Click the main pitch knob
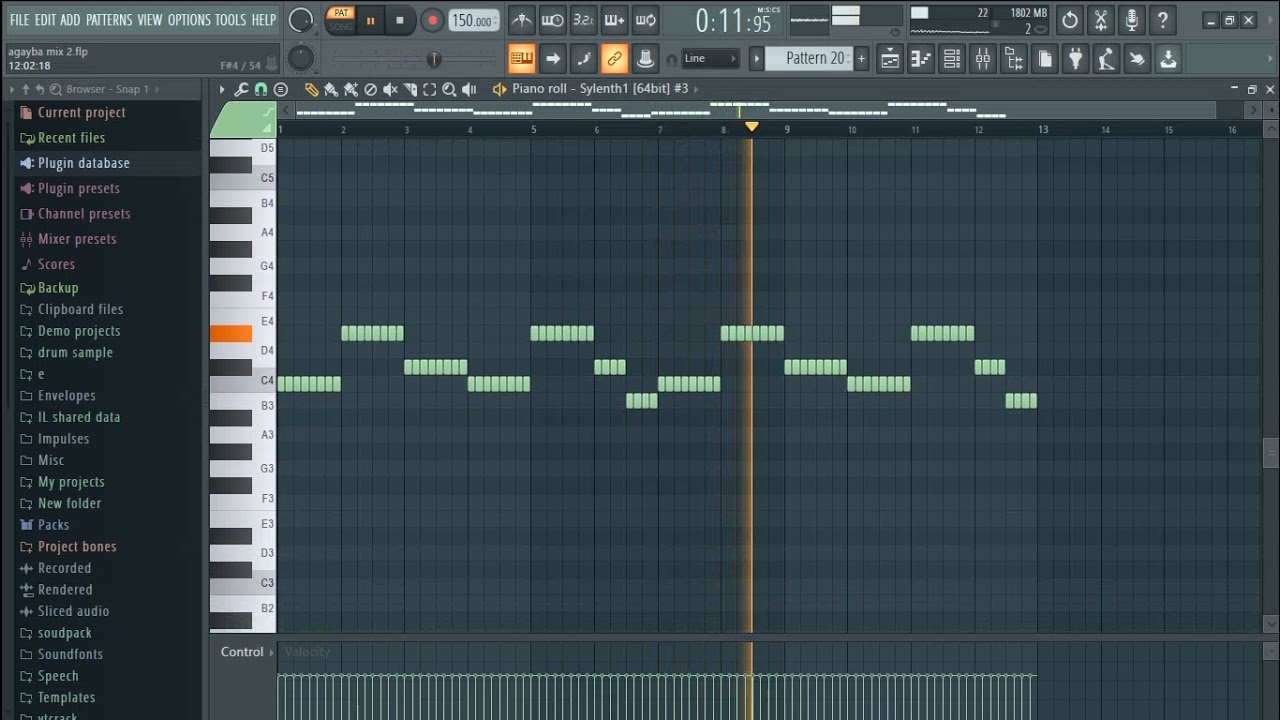This screenshot has height=720, width=1280. point(300,59)
